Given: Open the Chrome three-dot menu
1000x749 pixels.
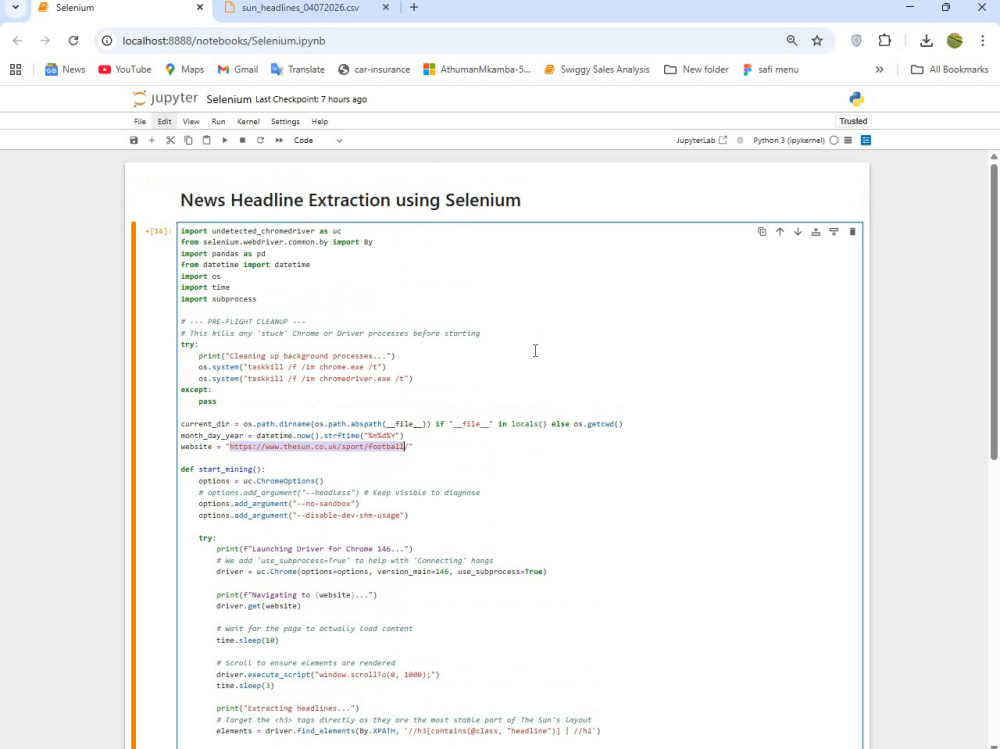Looking at the screenshot, I should tap(982, 41).
